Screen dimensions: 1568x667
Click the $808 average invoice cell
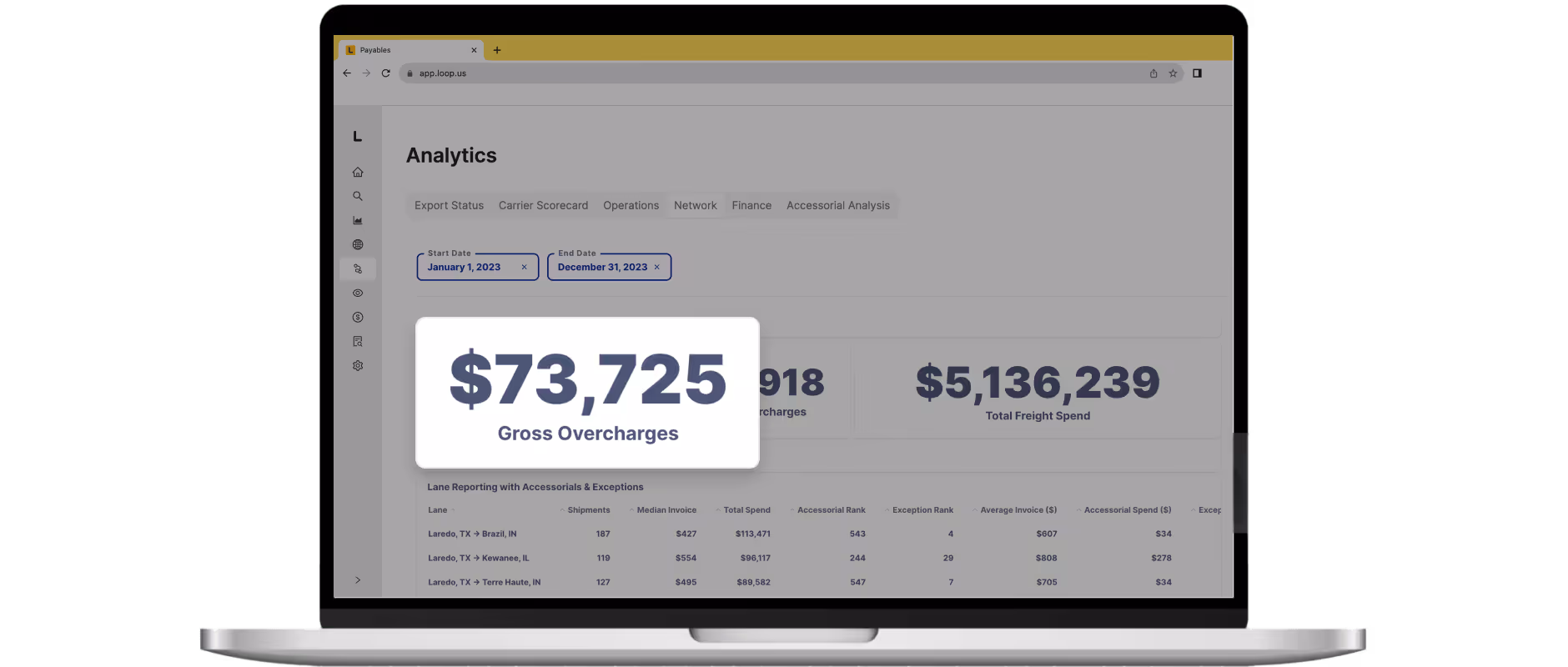tap(1046, 559)
